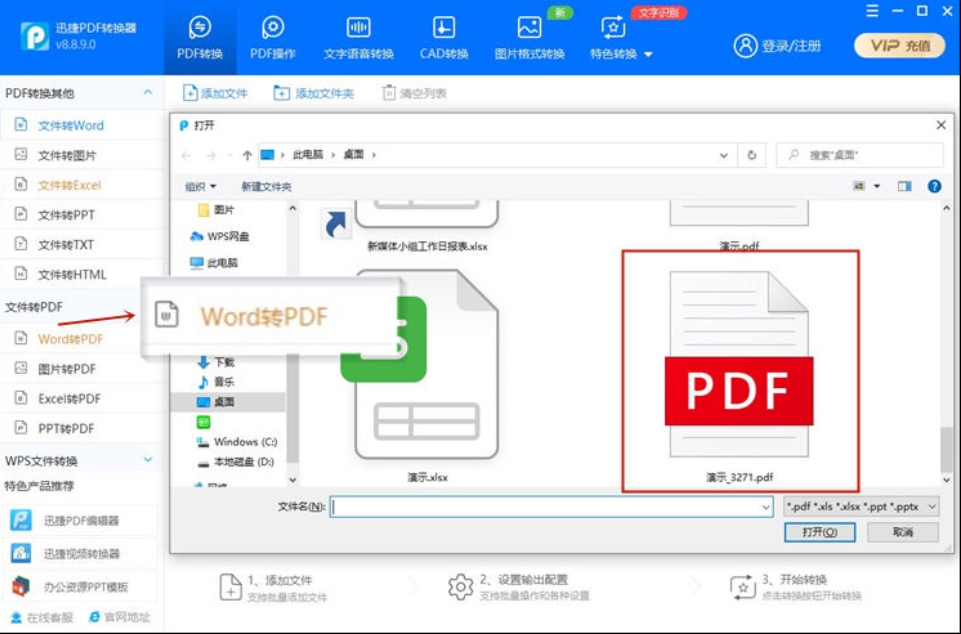Viewport: 961px width, 634px height.
Task: Select 桌面 in navigation tree
Action: tap(228, 402)
